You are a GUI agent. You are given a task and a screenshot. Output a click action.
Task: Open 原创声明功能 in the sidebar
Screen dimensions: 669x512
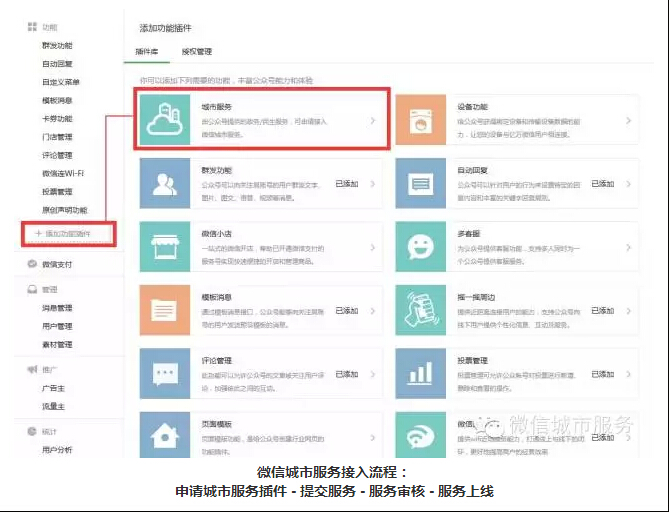64,210
